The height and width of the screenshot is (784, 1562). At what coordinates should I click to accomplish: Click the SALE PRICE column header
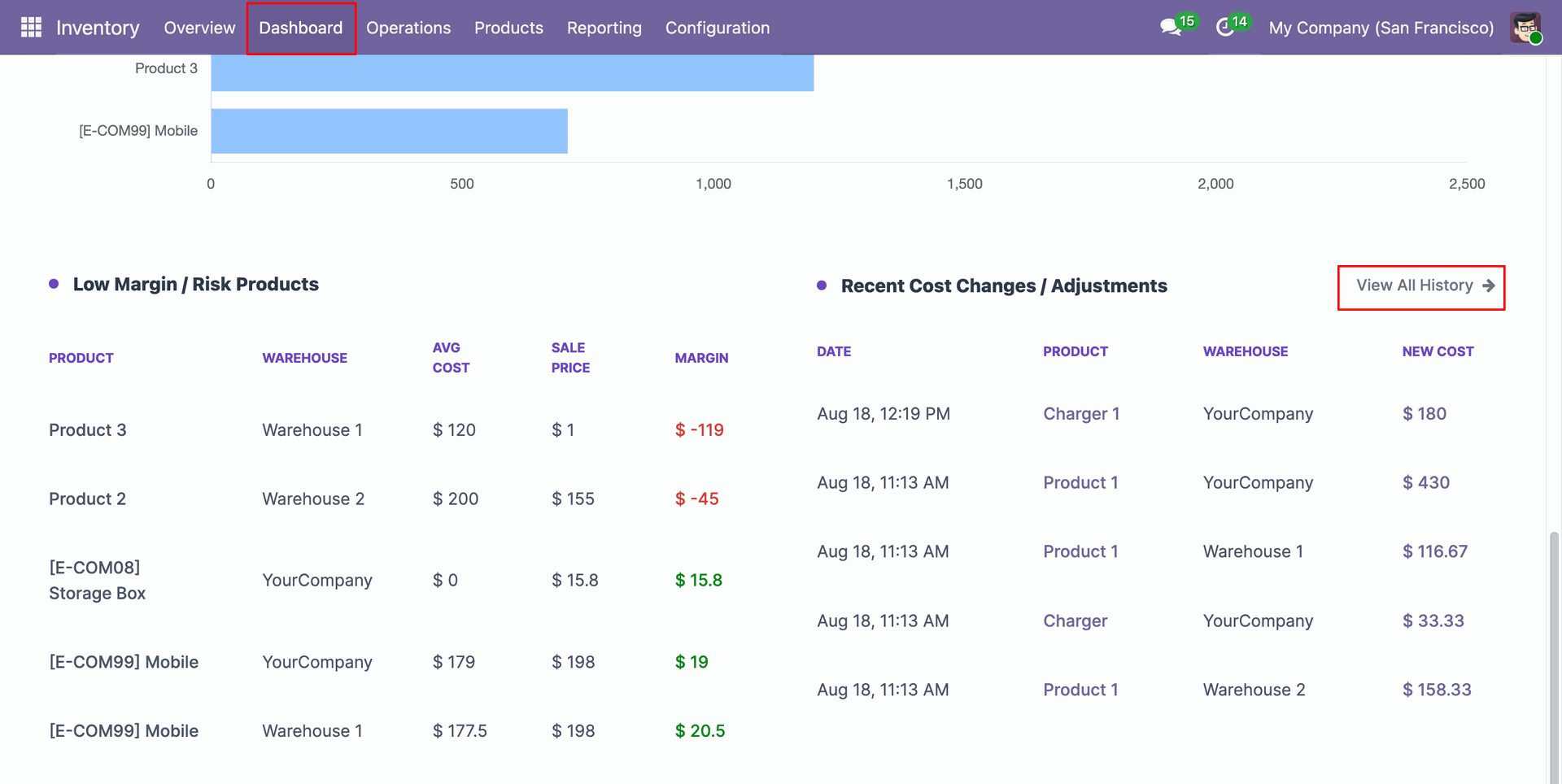pyautogui.click(x=570, y=358)
